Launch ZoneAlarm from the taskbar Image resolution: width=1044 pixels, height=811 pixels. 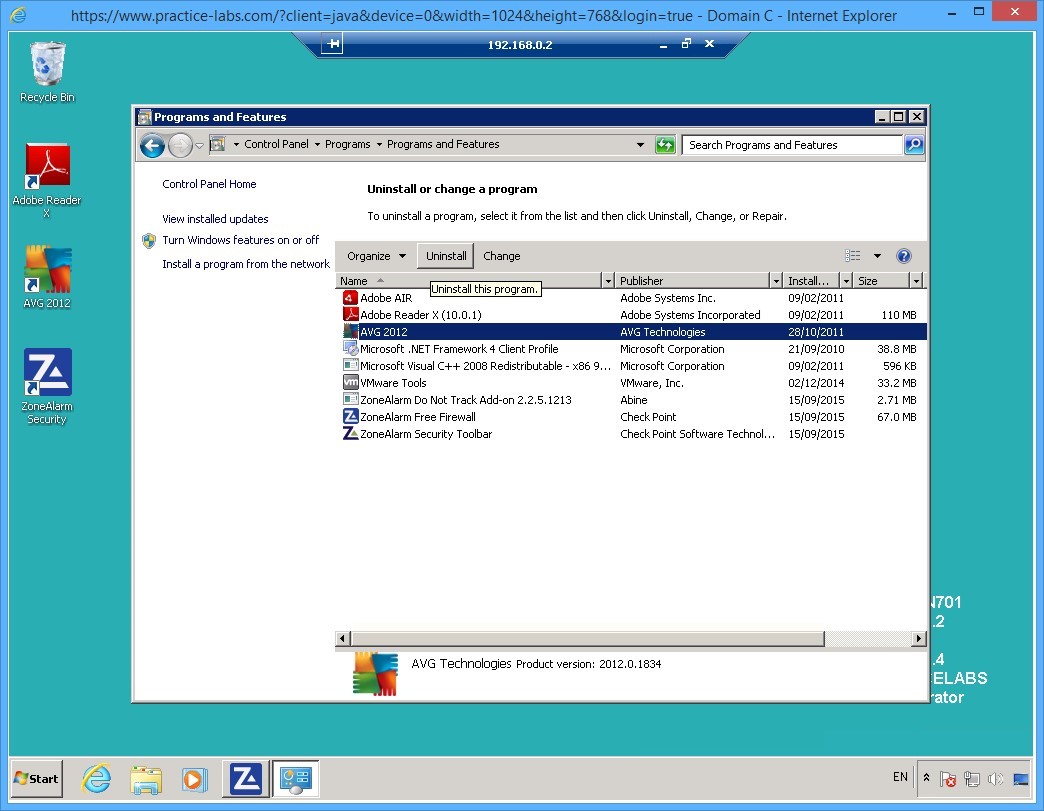[244, 778]
